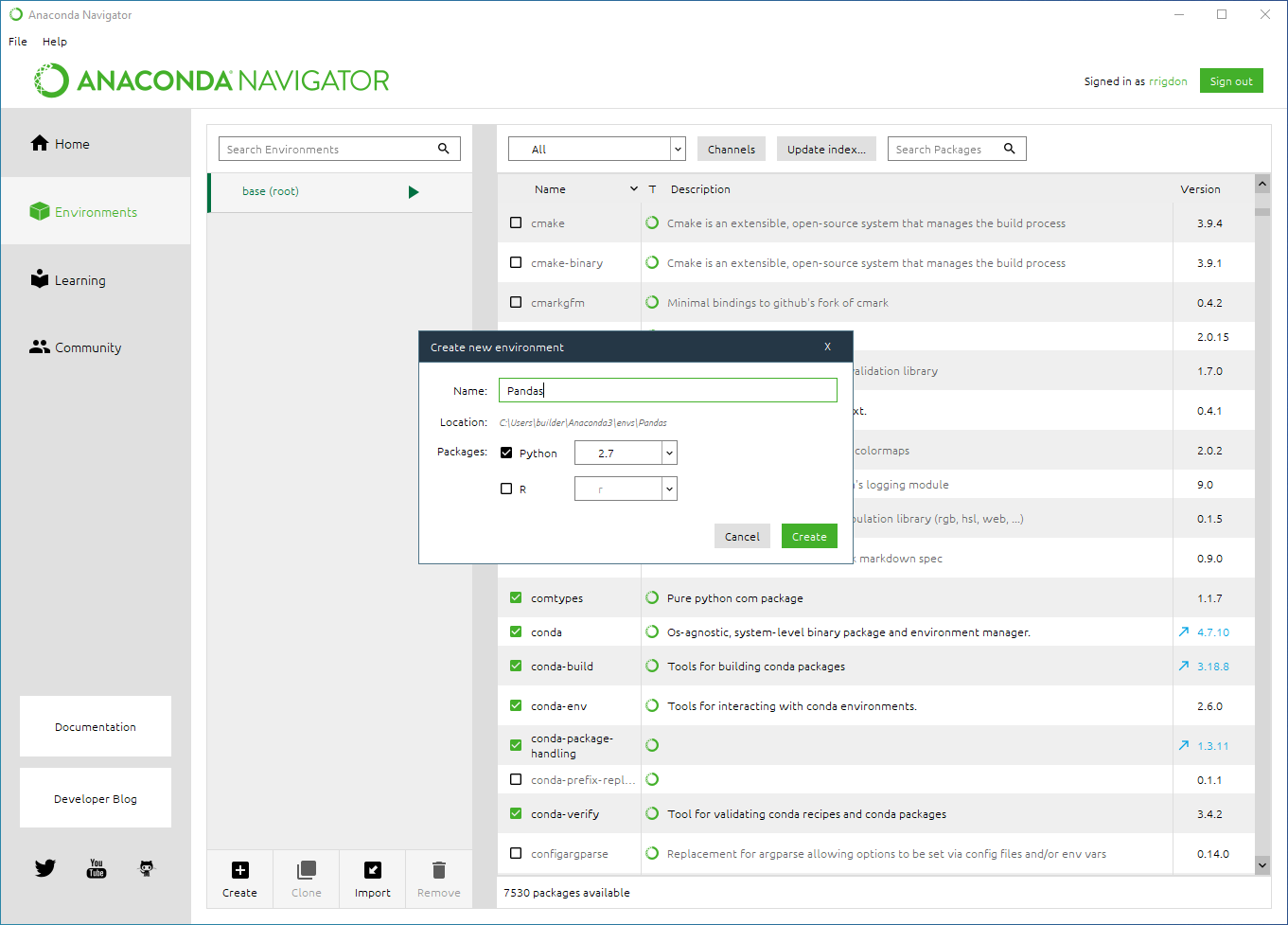Open the GitHub icon link
This screenshot has width=1288, height=925.
click(x=147, y=868)
